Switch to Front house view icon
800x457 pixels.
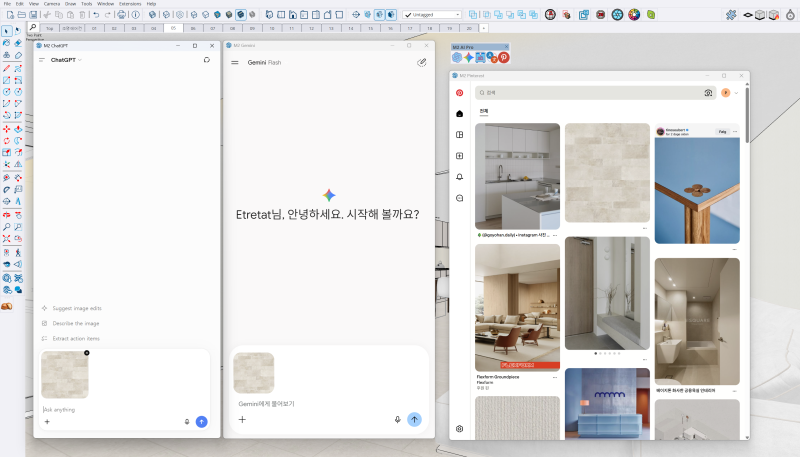point(292,15)
